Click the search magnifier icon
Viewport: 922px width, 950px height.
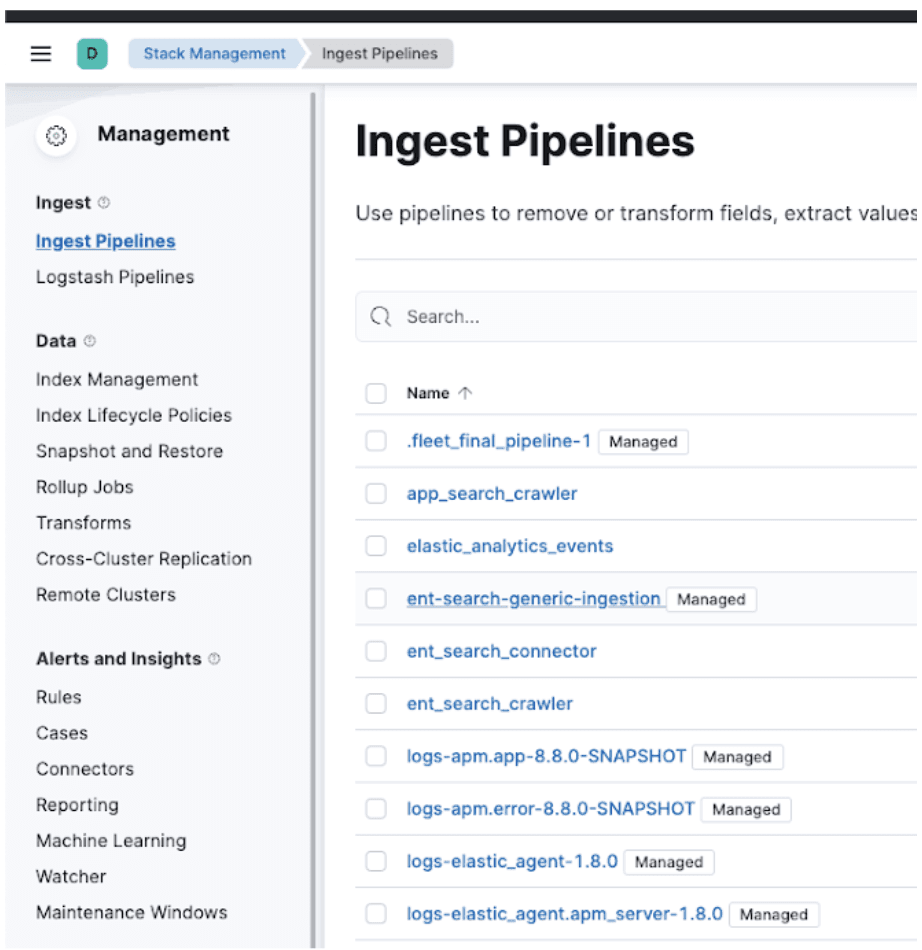(380, 316)
